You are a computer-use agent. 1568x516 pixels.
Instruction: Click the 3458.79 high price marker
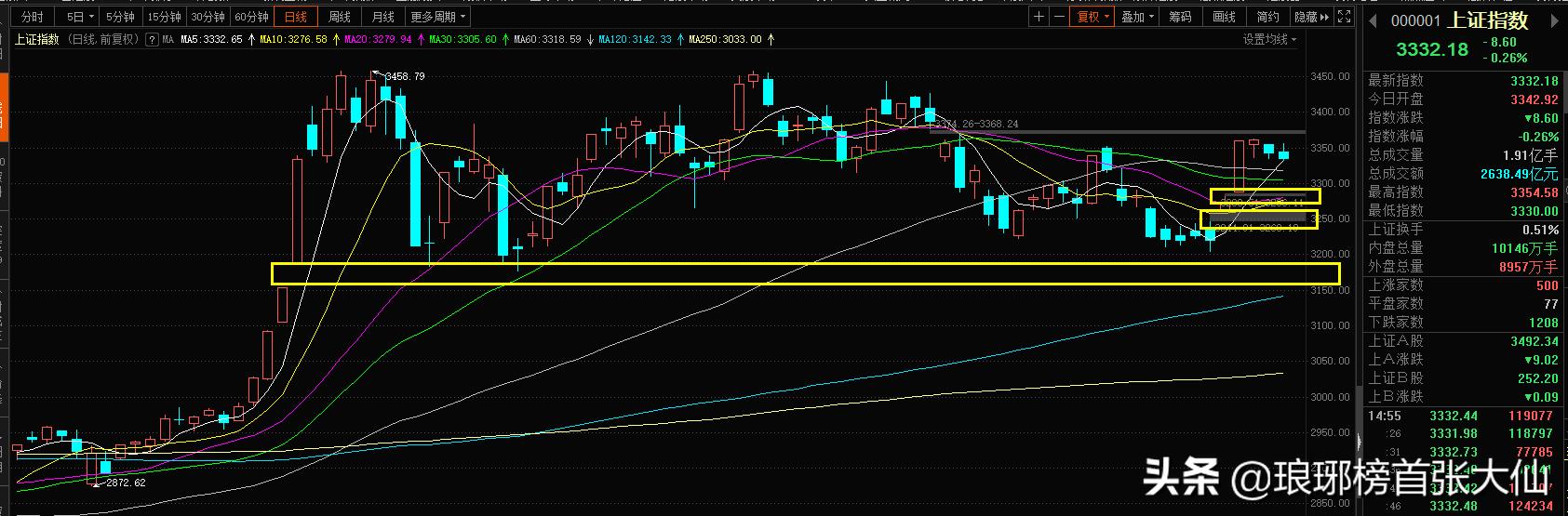404,76
